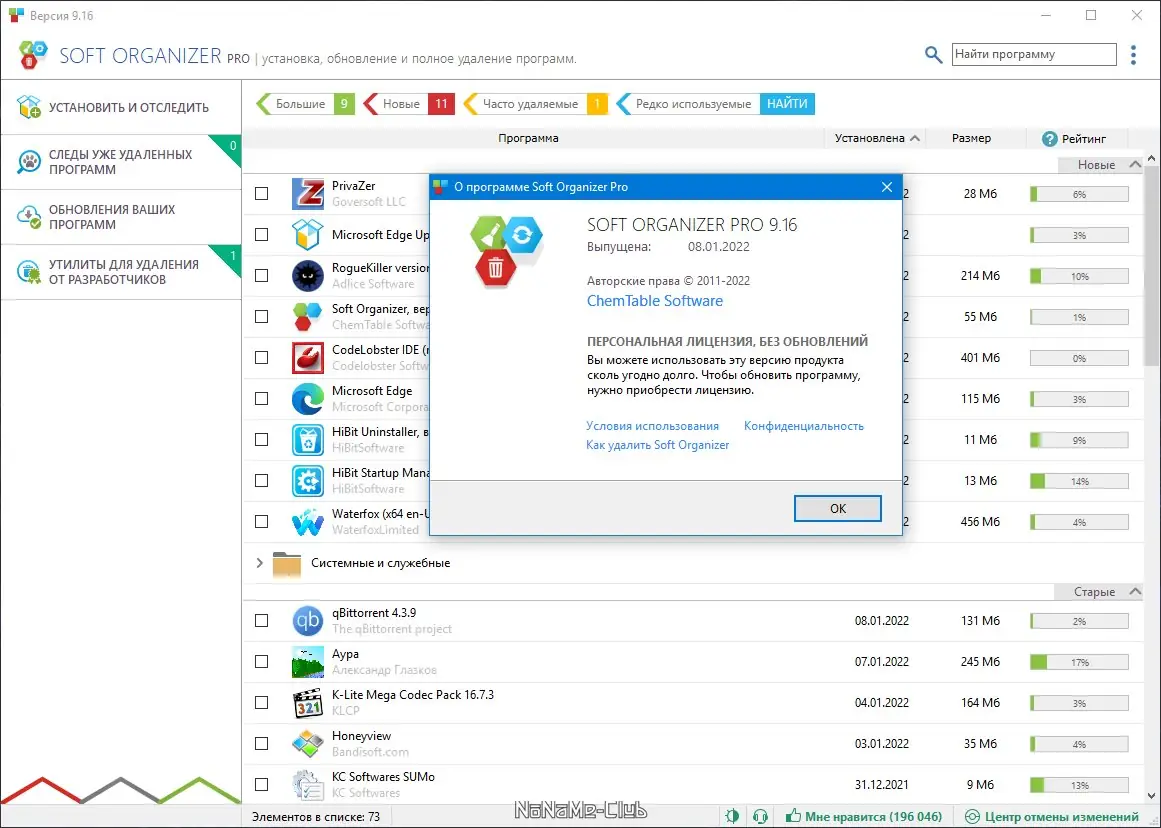The height and width of the screenshot is (828, 1161).
Task: Open the ChemTable Software link
Action: [655, 301]
